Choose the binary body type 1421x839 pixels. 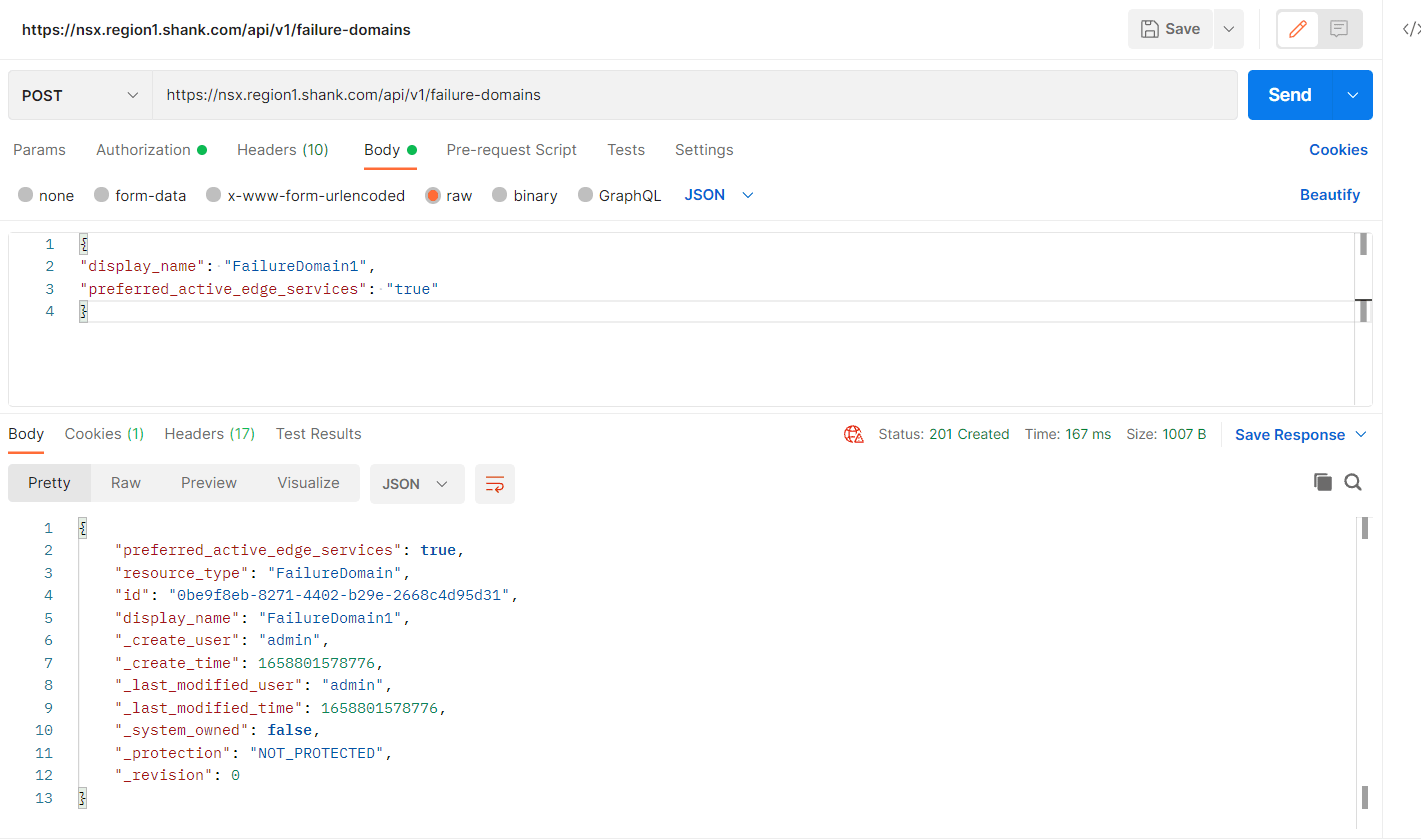(500, 195)
